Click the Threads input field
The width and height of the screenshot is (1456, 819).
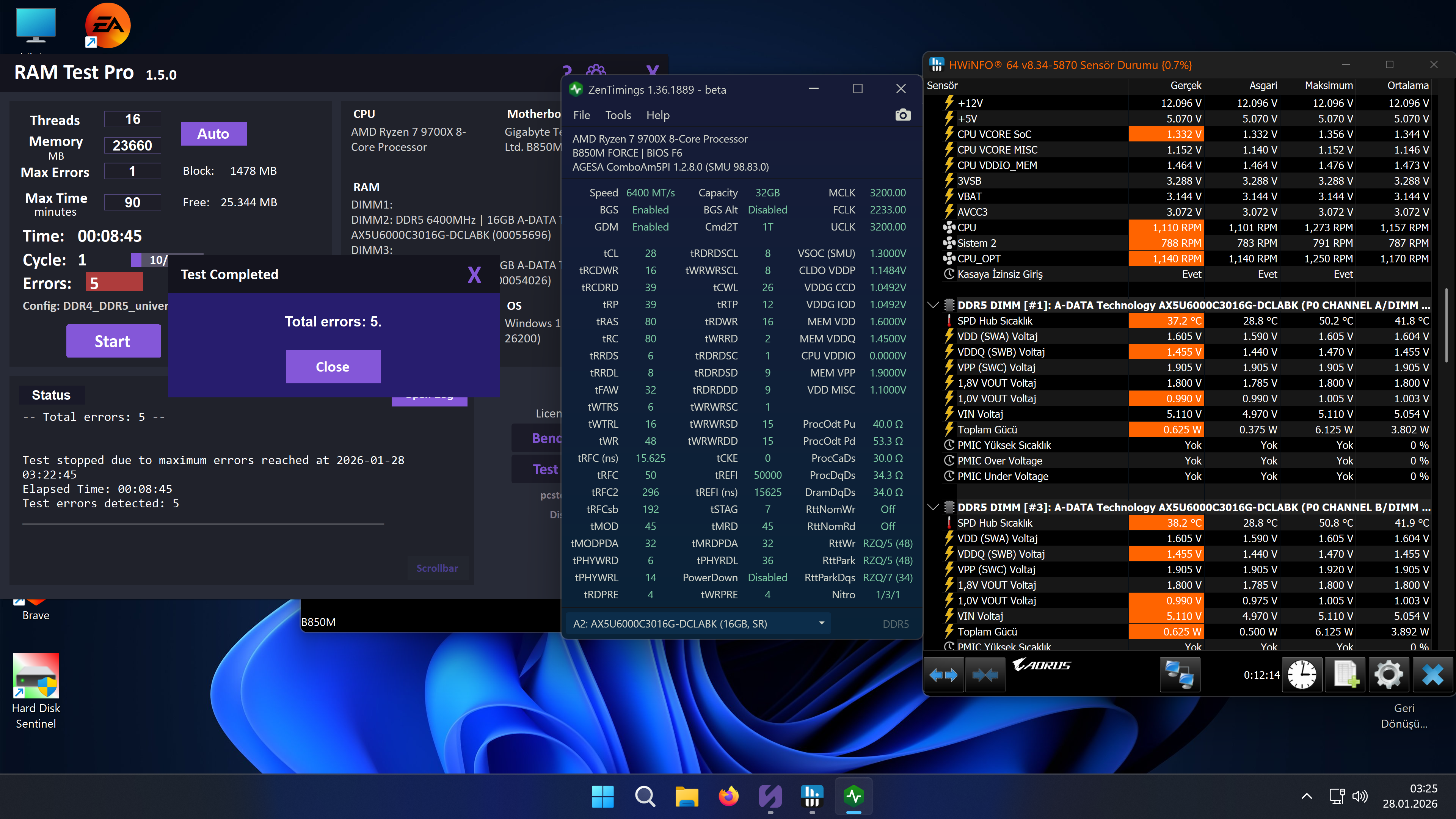pyautogui.click(x=132, y=119)
